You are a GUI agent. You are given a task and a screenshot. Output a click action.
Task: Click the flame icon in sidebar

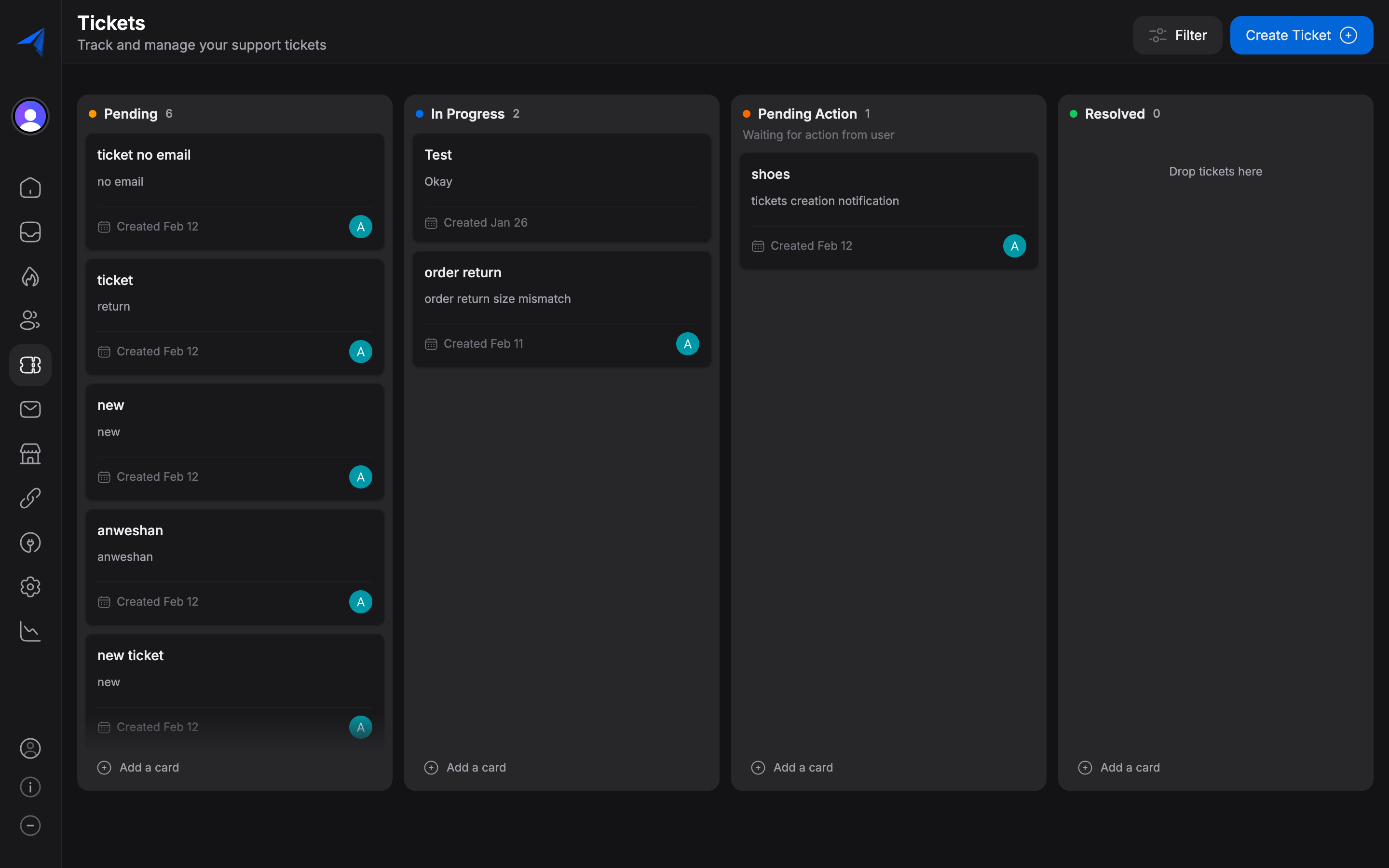pyautogui.click(x=30, y=276)
